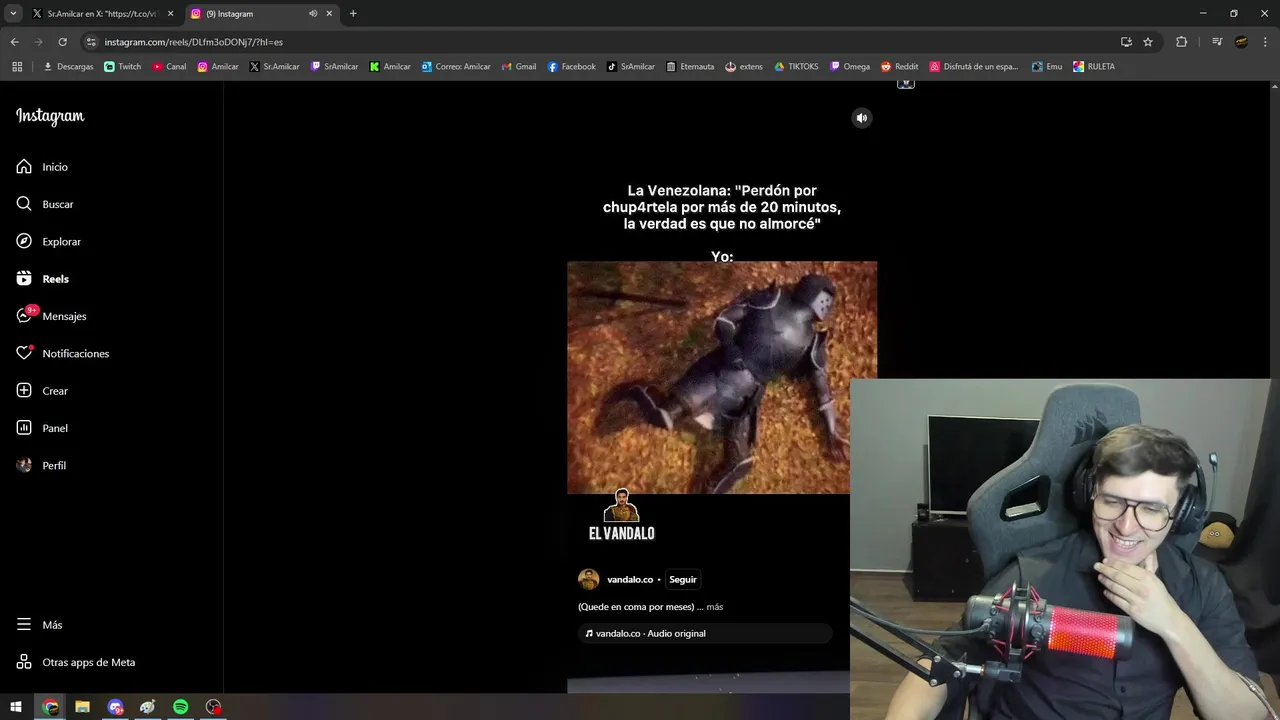Open SrAmilcar TikTok bookmark

[631, 67]
